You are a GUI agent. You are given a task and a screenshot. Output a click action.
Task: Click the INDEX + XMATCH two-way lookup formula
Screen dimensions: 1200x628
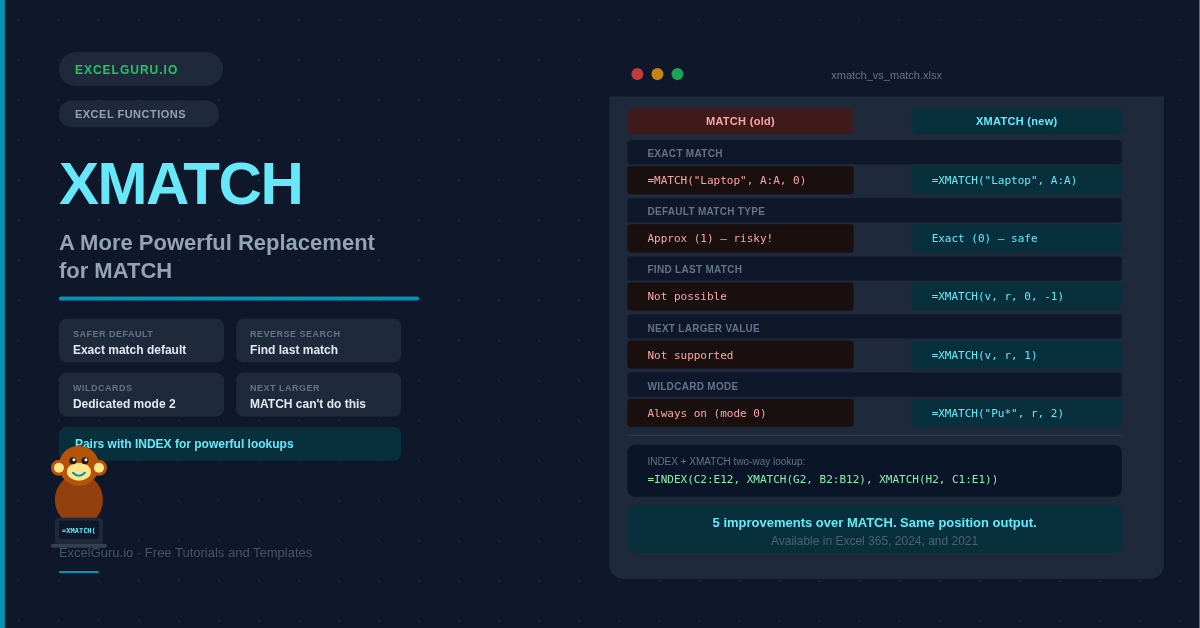pyautogui.click(x=822, y=479)
